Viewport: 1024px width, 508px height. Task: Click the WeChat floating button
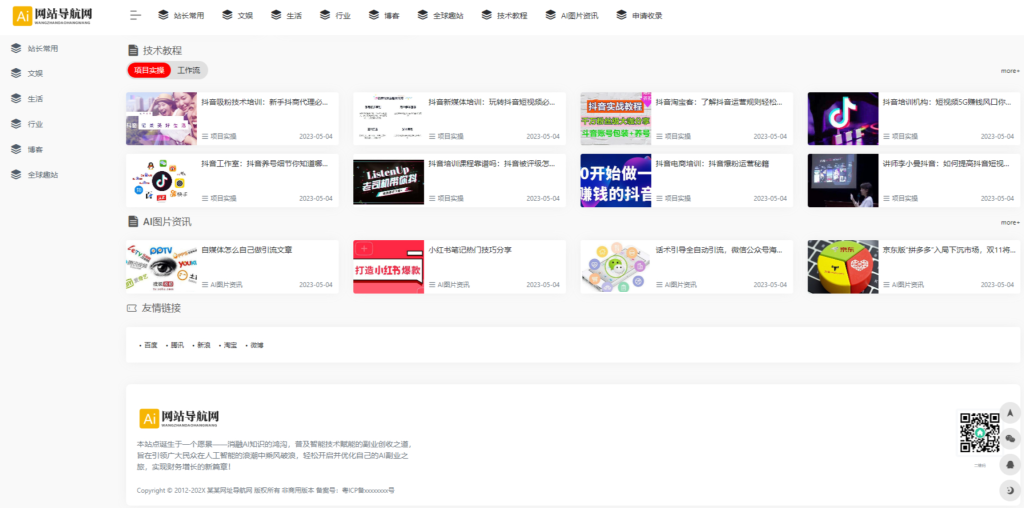[1010, 438]
